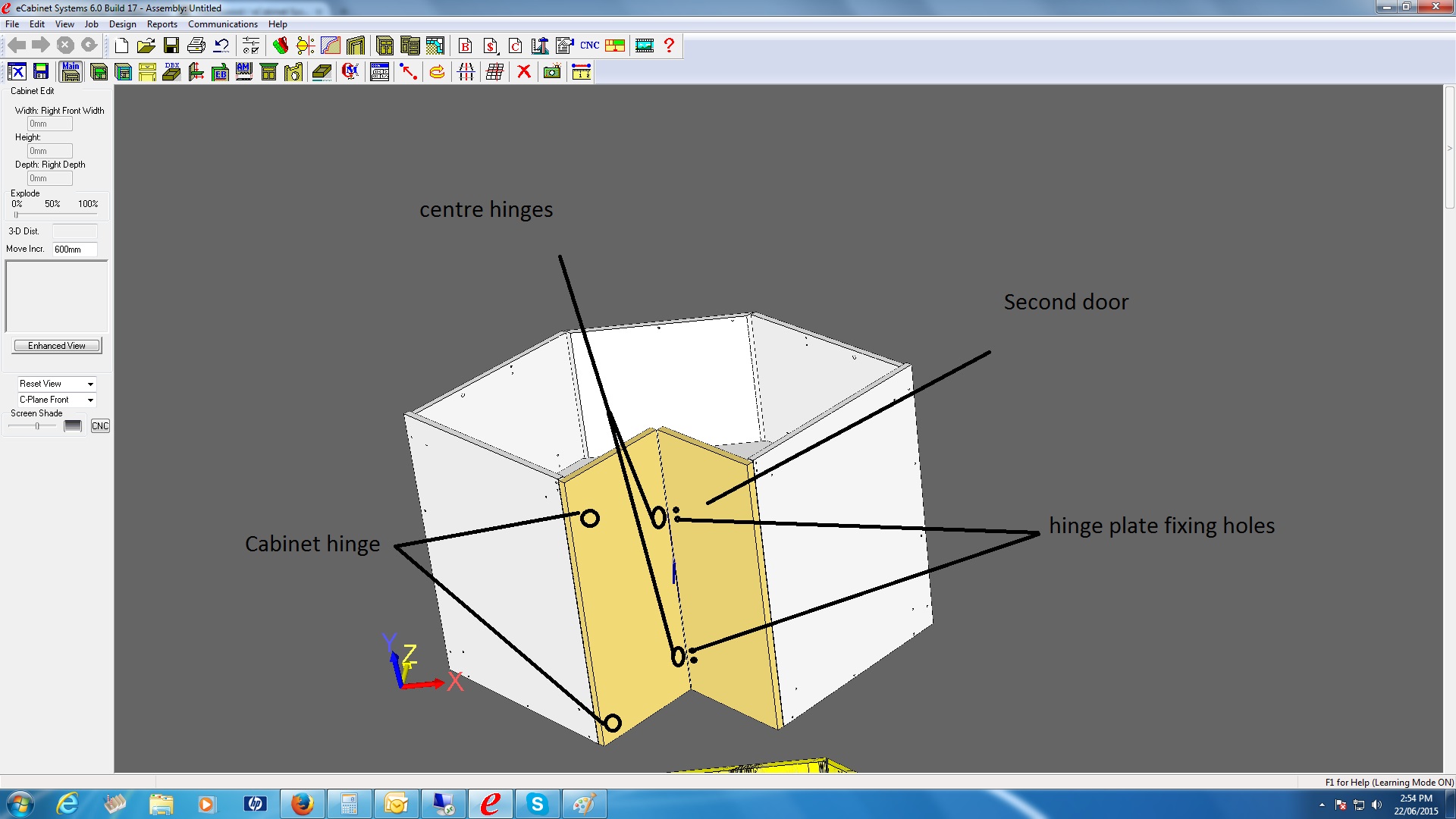Click the CNC toolbar icon

tap(589, 45)
